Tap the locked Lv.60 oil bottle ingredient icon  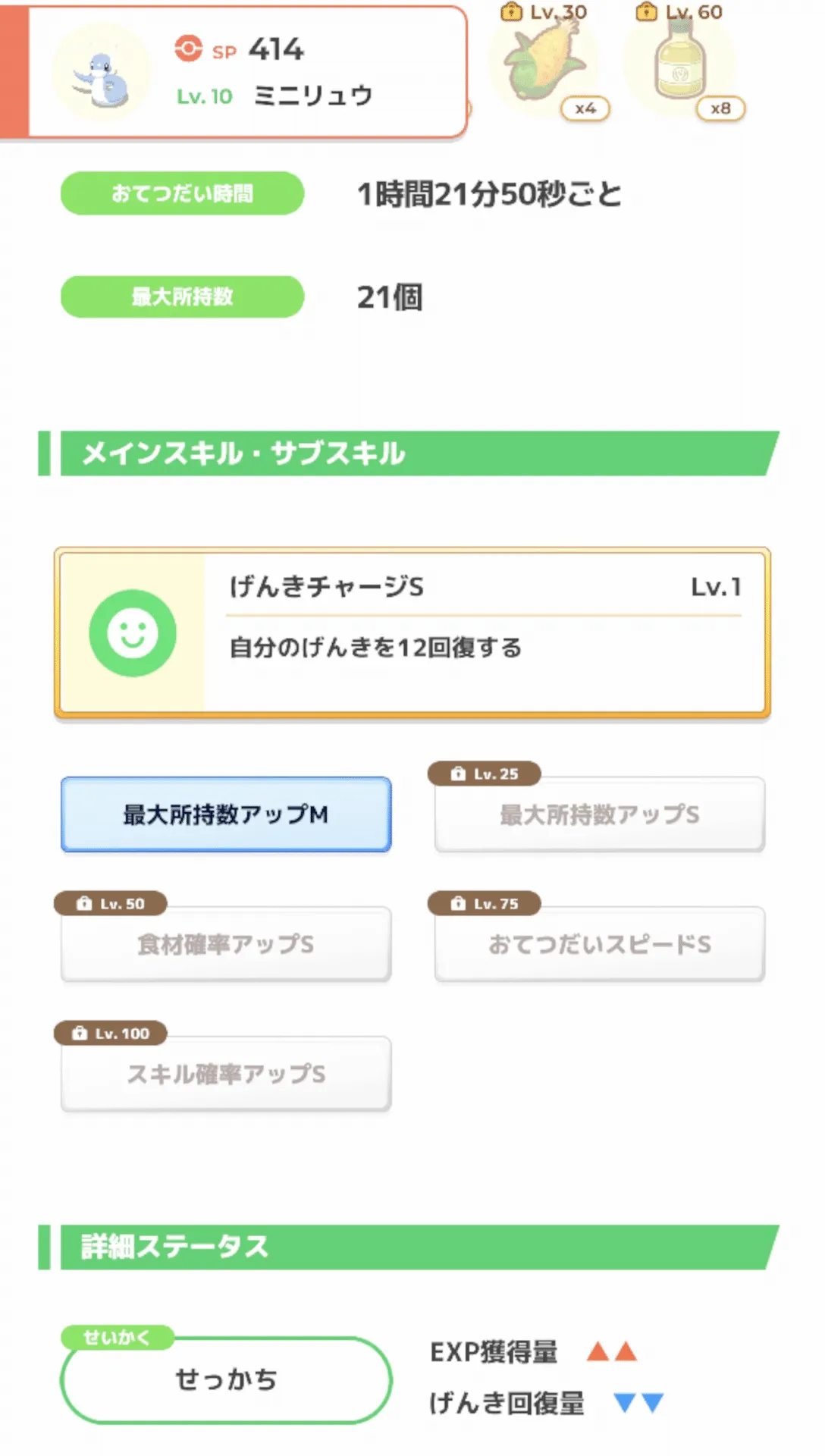coord(679,62)
